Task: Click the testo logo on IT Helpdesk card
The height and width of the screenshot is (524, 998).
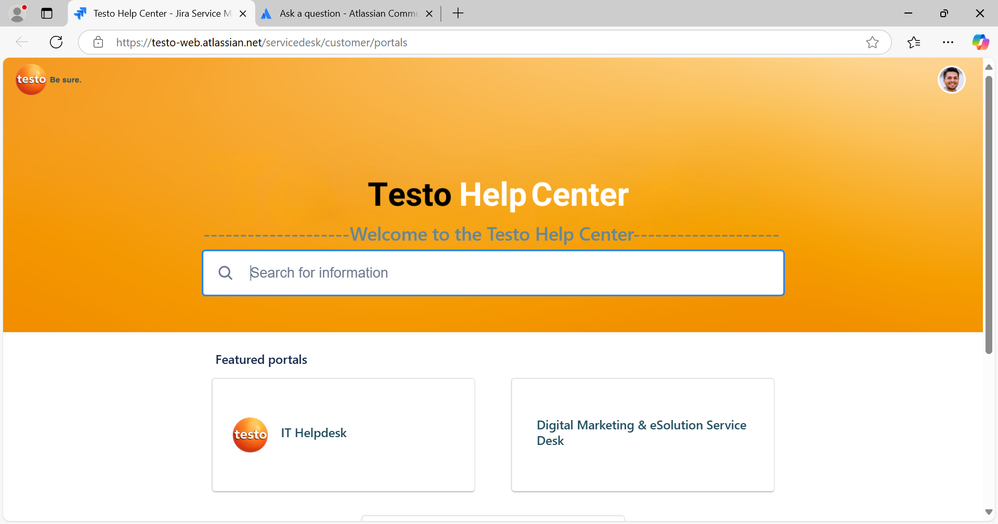Action: (250, 435)
